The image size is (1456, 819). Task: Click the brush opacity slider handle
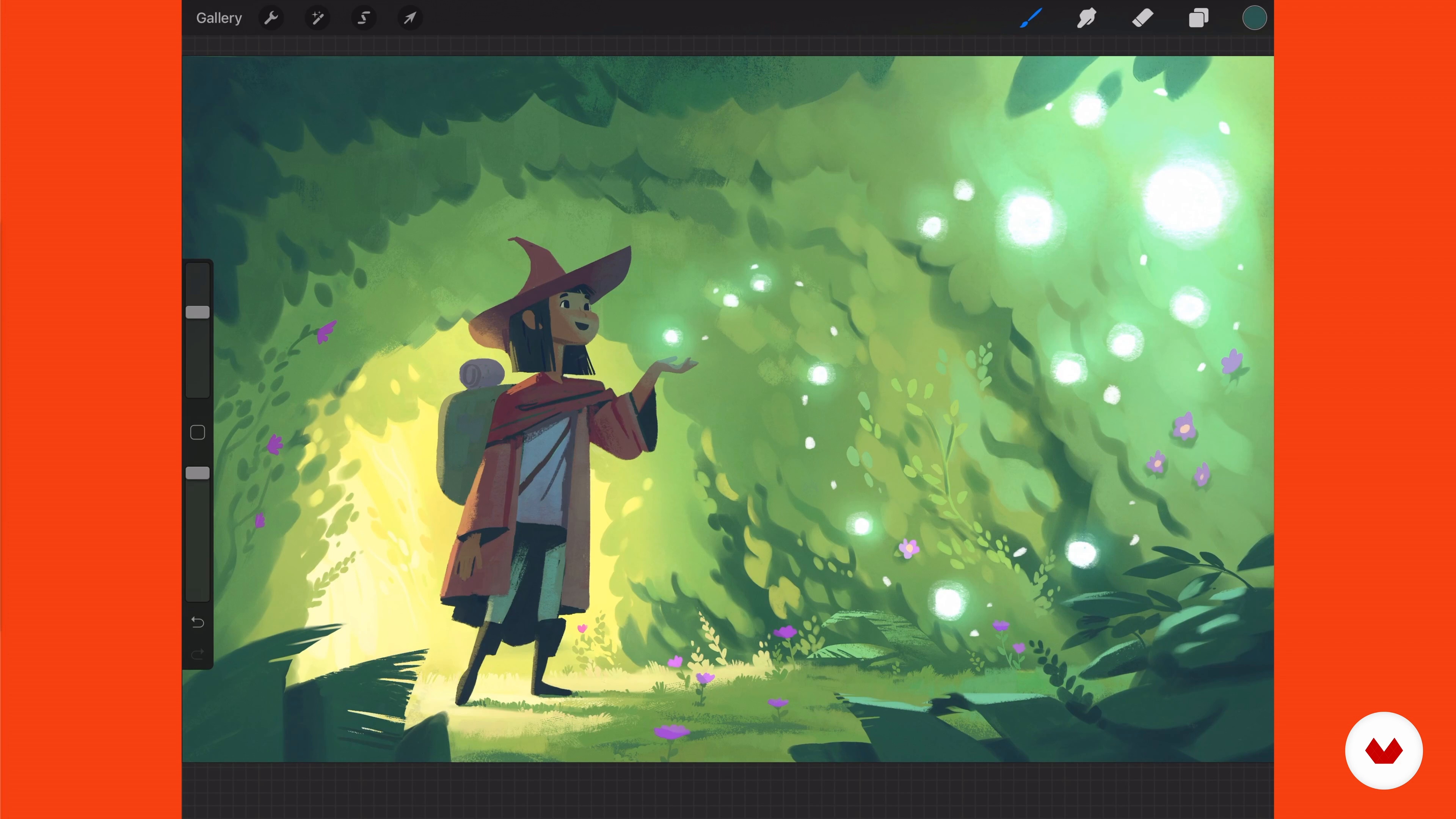198,473
